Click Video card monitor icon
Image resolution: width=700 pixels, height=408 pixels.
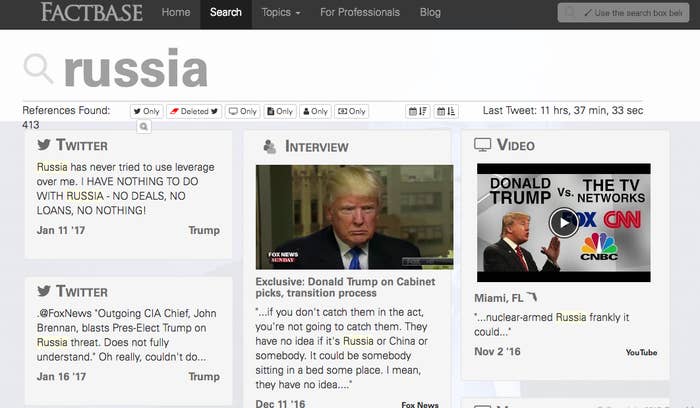[483, 145]
